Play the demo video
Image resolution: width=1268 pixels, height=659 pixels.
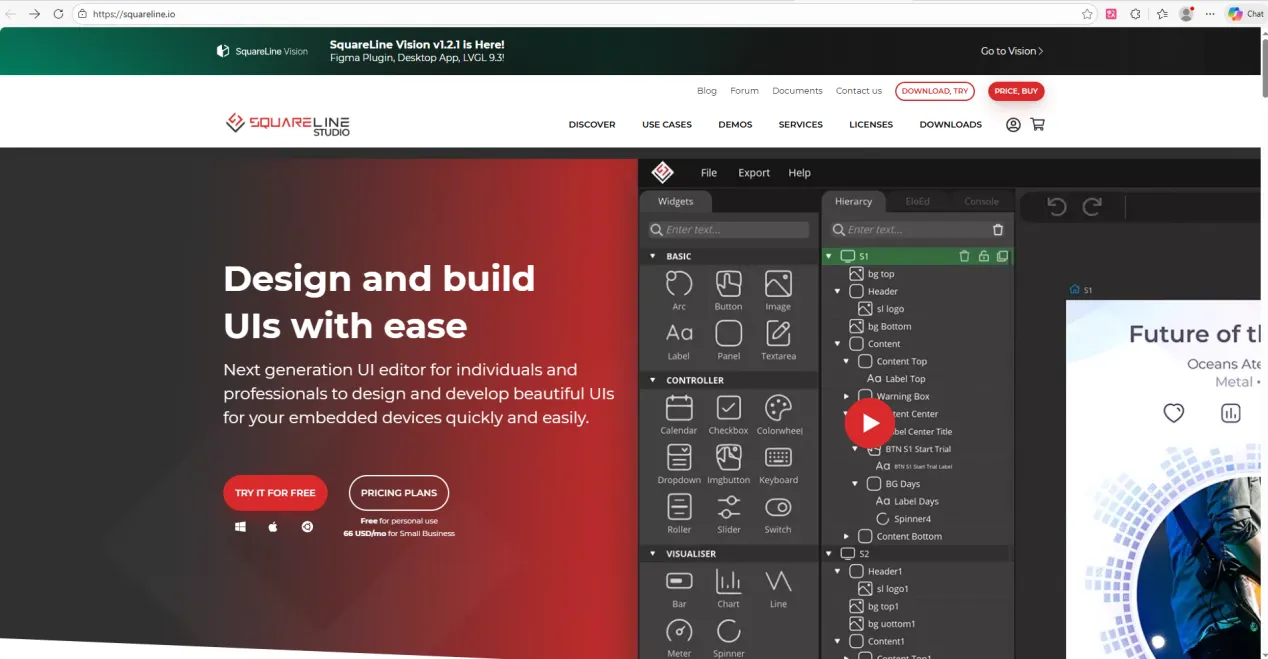tap(870, 423)
